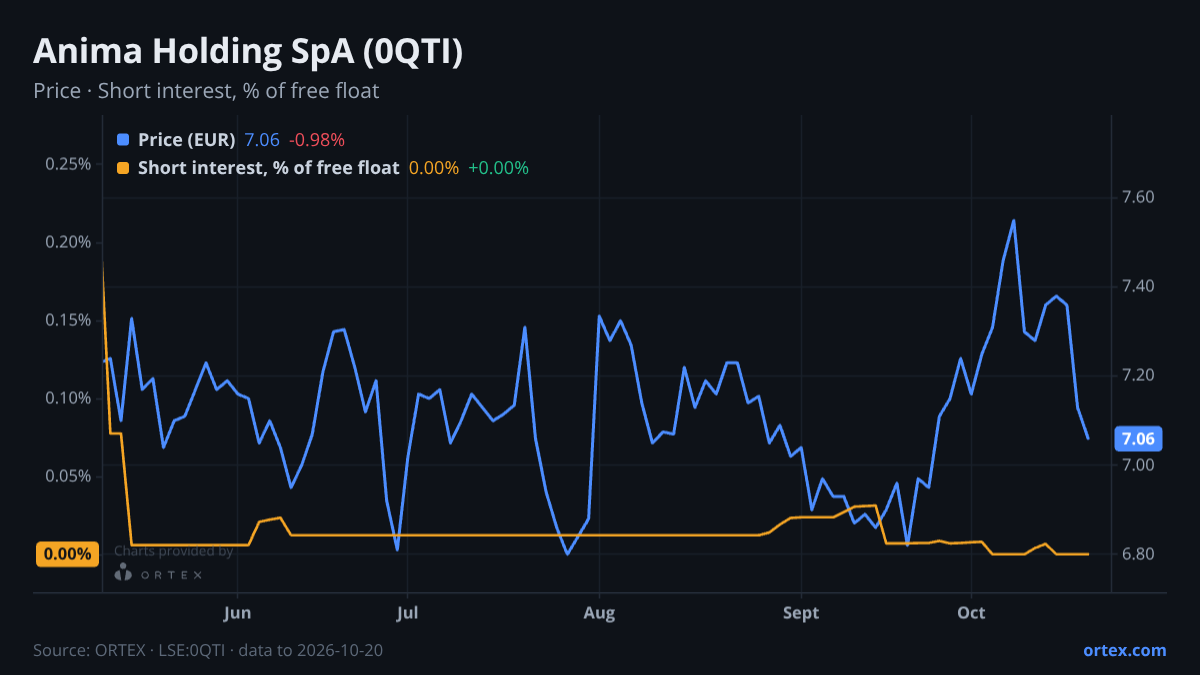
Task: Toggle the Price (EUR) legend label
Action: (x=187, y=140)
